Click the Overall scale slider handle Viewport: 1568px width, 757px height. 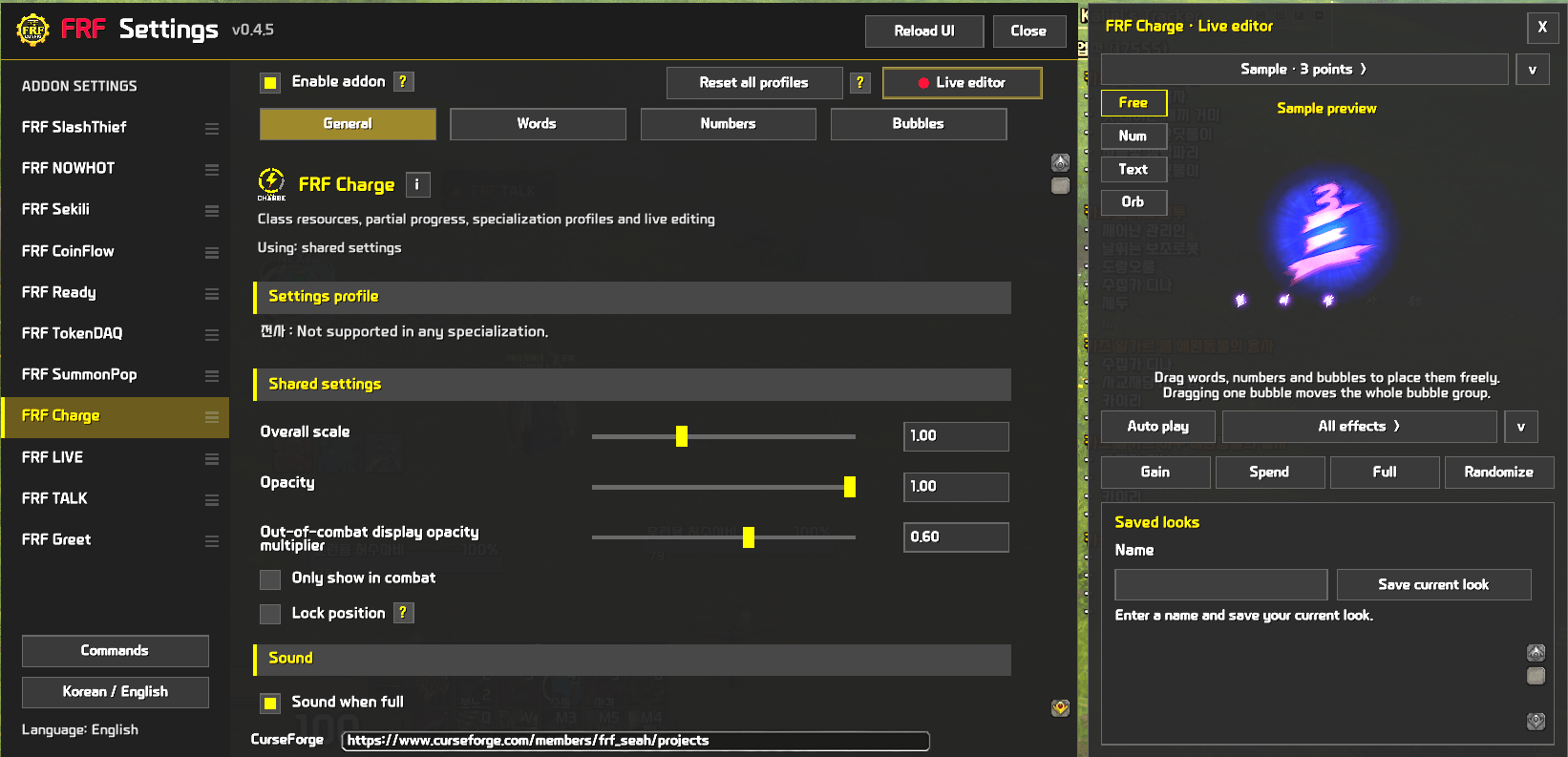tap(682, 436)
